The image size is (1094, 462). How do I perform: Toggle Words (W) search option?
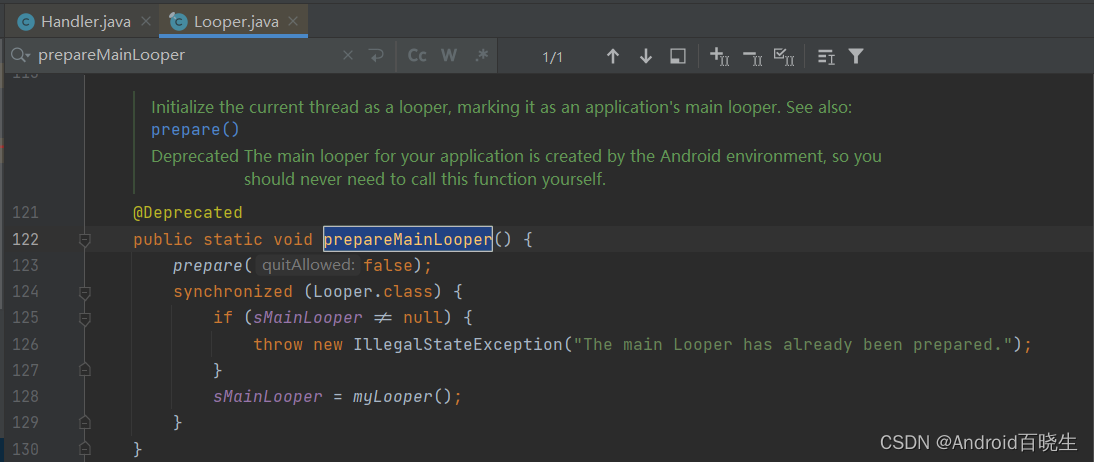[x=449, y=56]
